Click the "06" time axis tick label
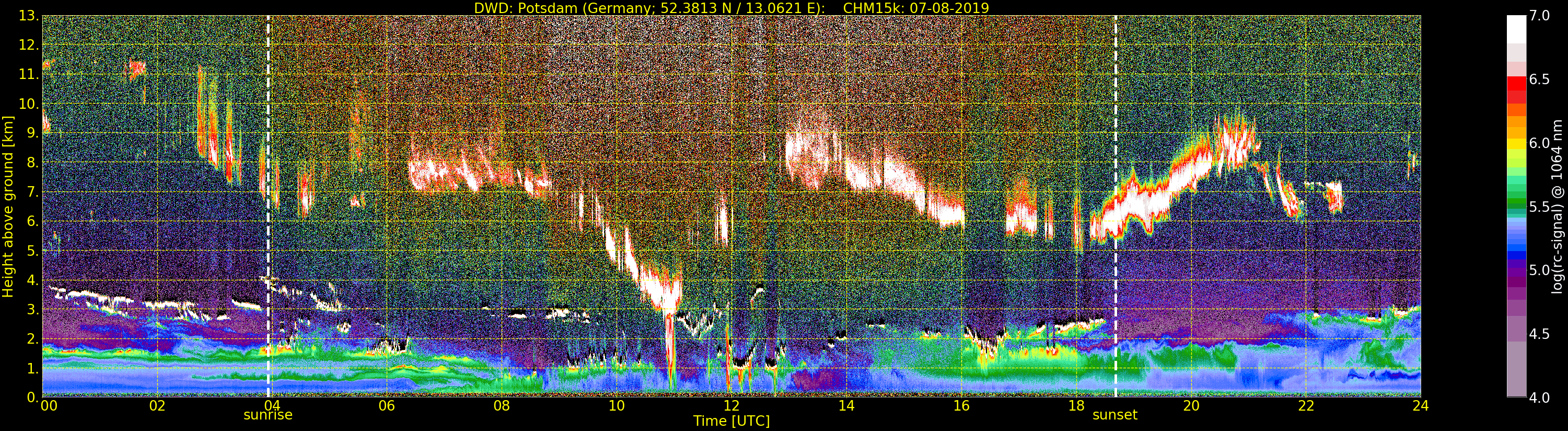The width and height of the screenshot is (1568, 431). [387, 405]
